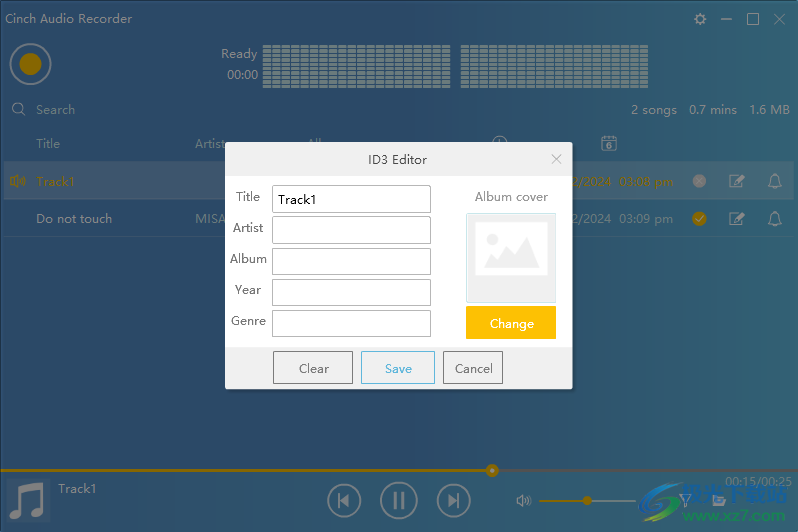The width and height of the screenshot is (798, 532).
Task: Select the Do not touch song row
Action: (x=398, y=218)
